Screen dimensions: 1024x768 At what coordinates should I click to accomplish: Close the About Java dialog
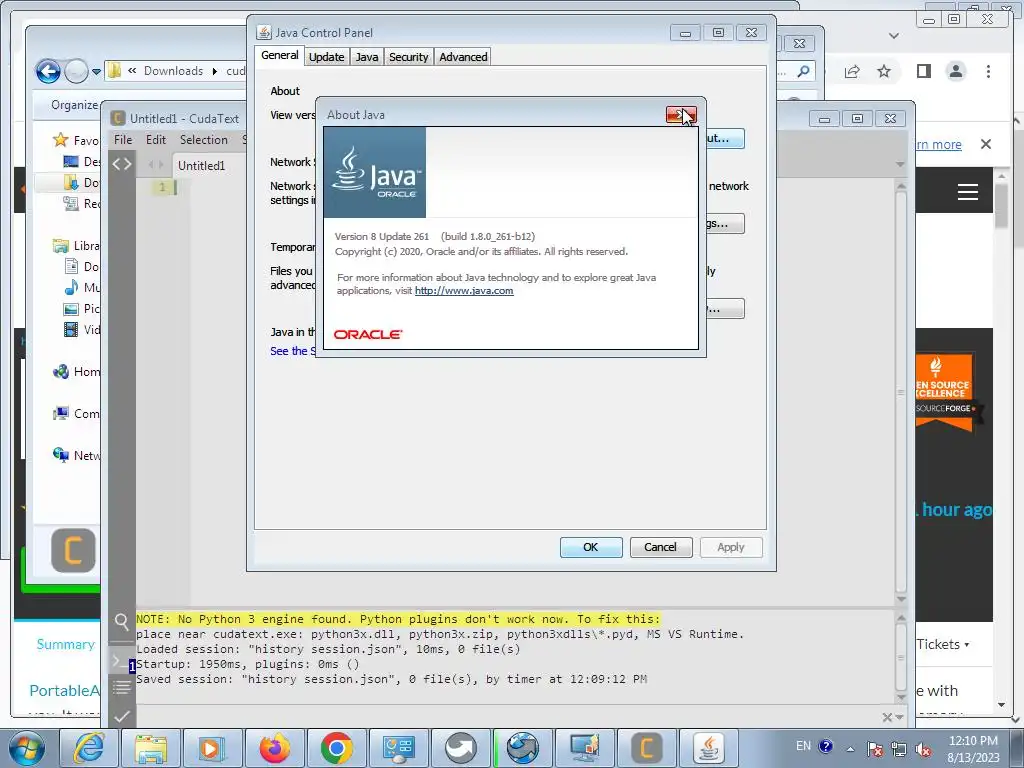[x=681, y=115]
